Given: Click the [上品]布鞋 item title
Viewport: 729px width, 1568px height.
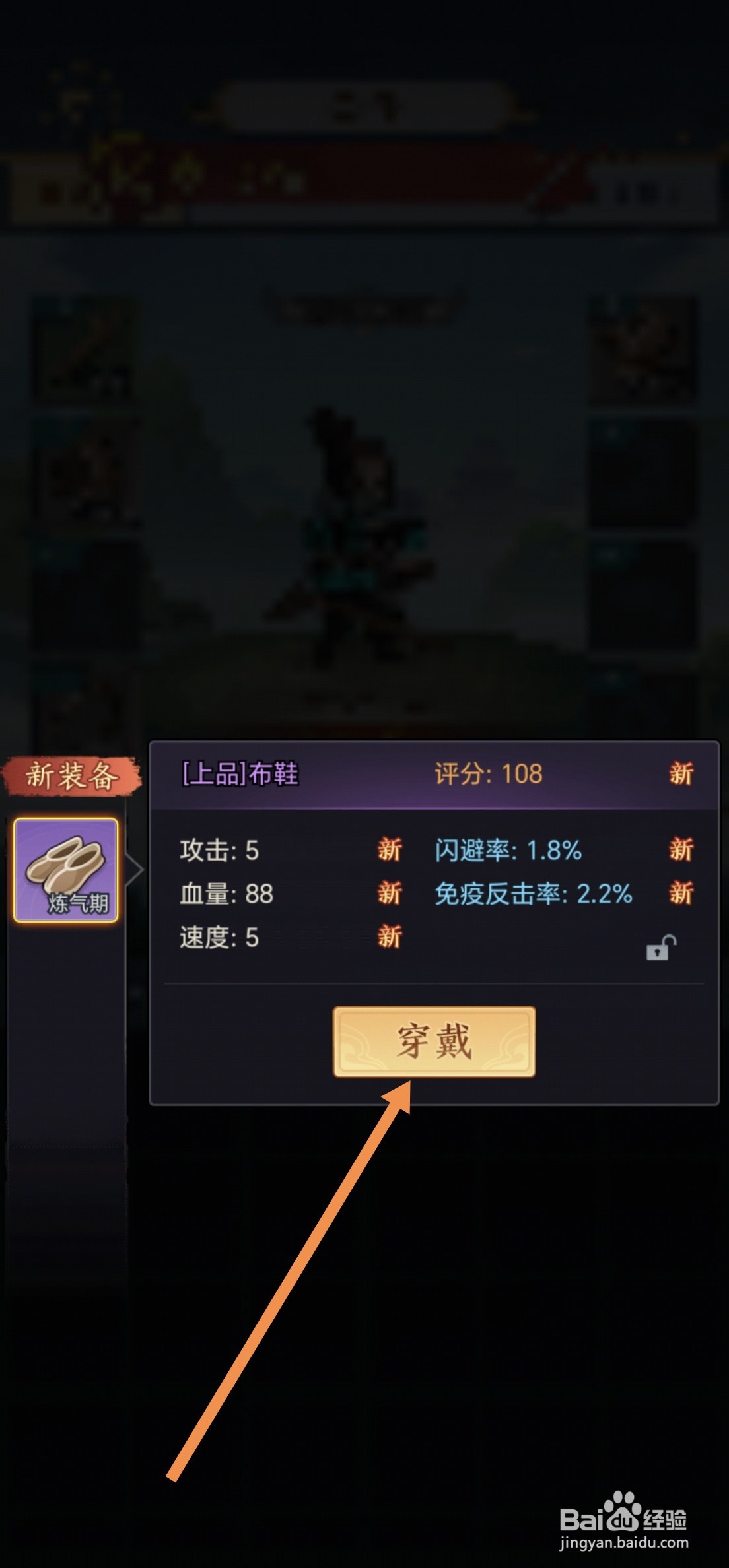Looking at the screenshot, I should [240, 773].
